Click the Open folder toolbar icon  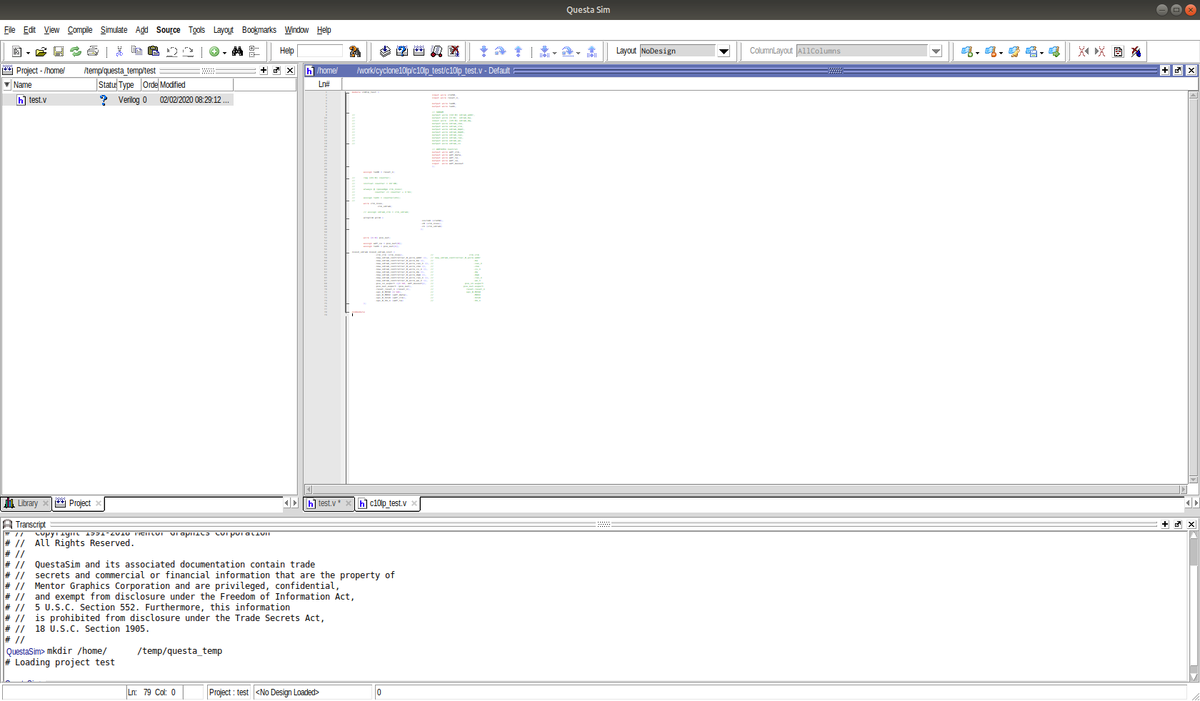(41, 51)
